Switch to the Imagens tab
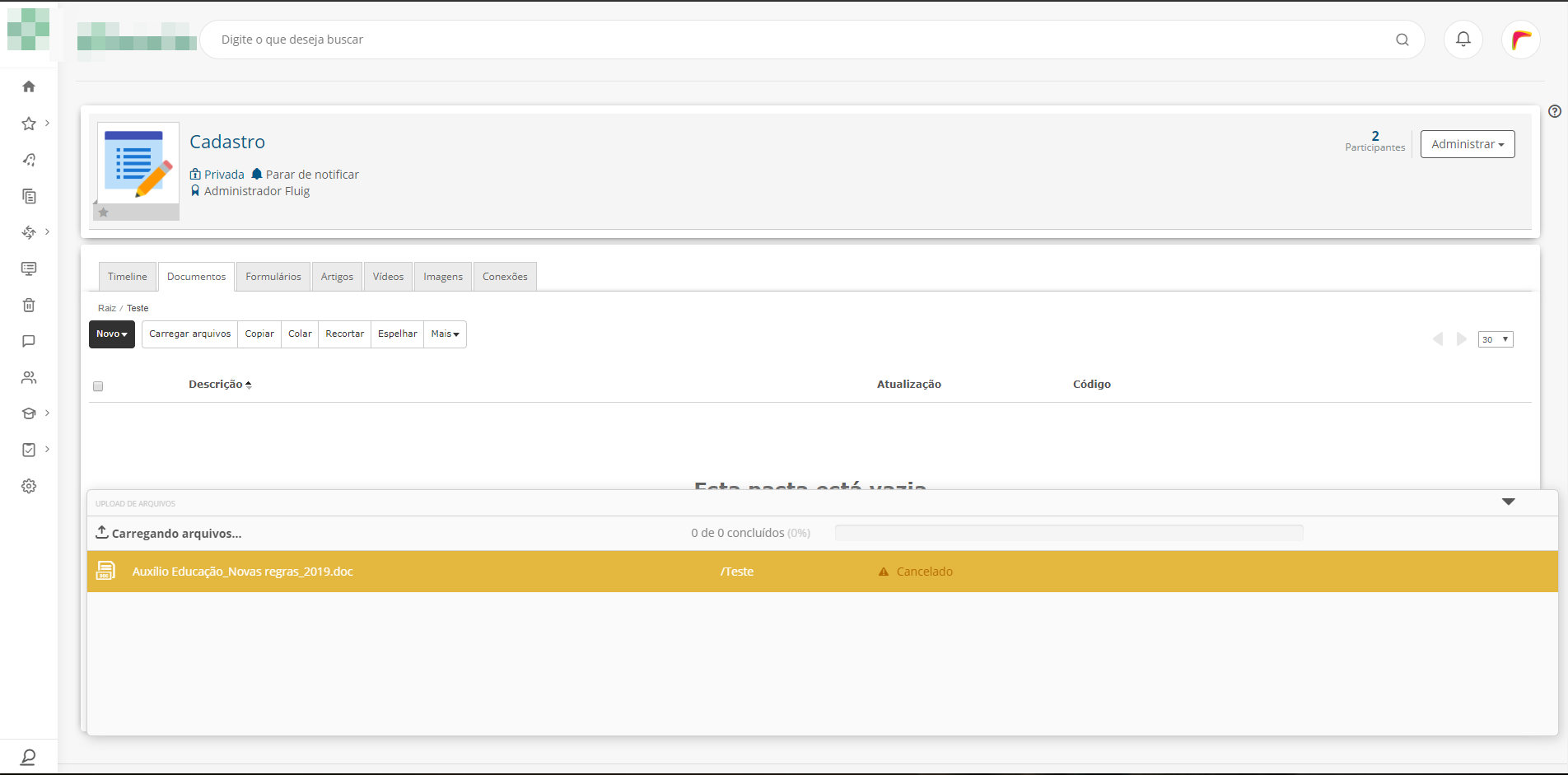1568x775 pixels. 443,277
